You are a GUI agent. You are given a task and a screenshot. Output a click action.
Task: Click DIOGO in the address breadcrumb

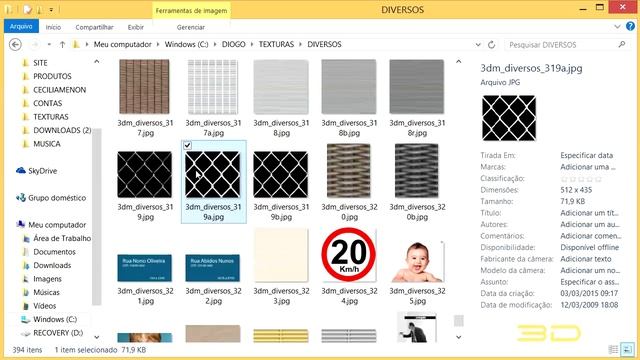233,44
